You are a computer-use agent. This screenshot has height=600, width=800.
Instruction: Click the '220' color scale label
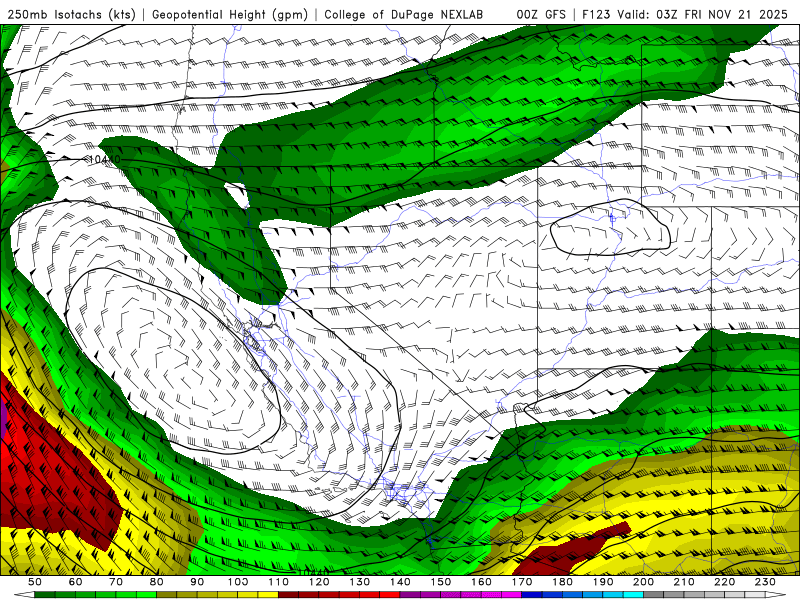click(x=724, y=582)
